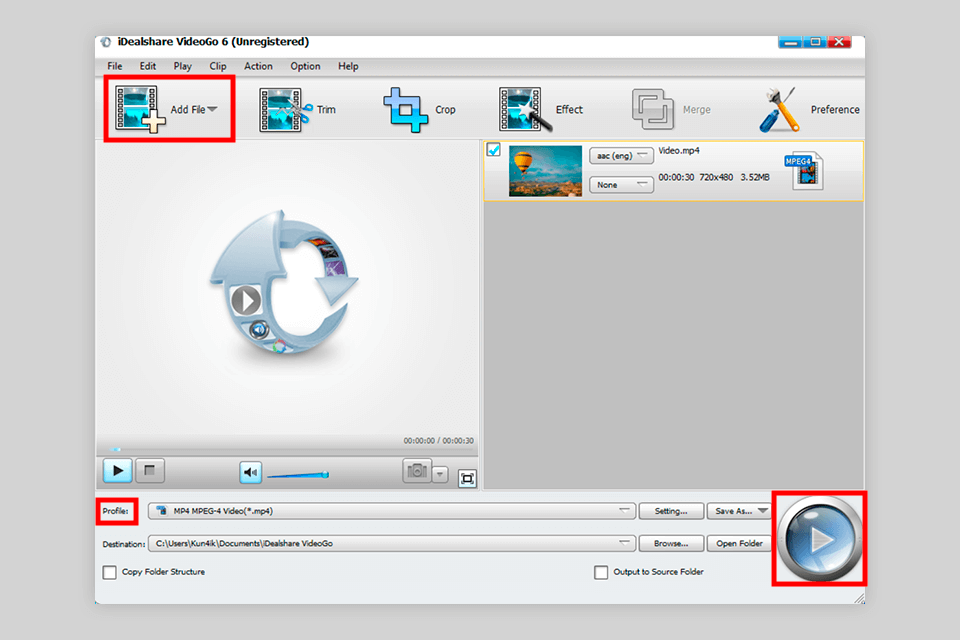Click the preview seek bar
960x640 pixels.
[287, 450]
